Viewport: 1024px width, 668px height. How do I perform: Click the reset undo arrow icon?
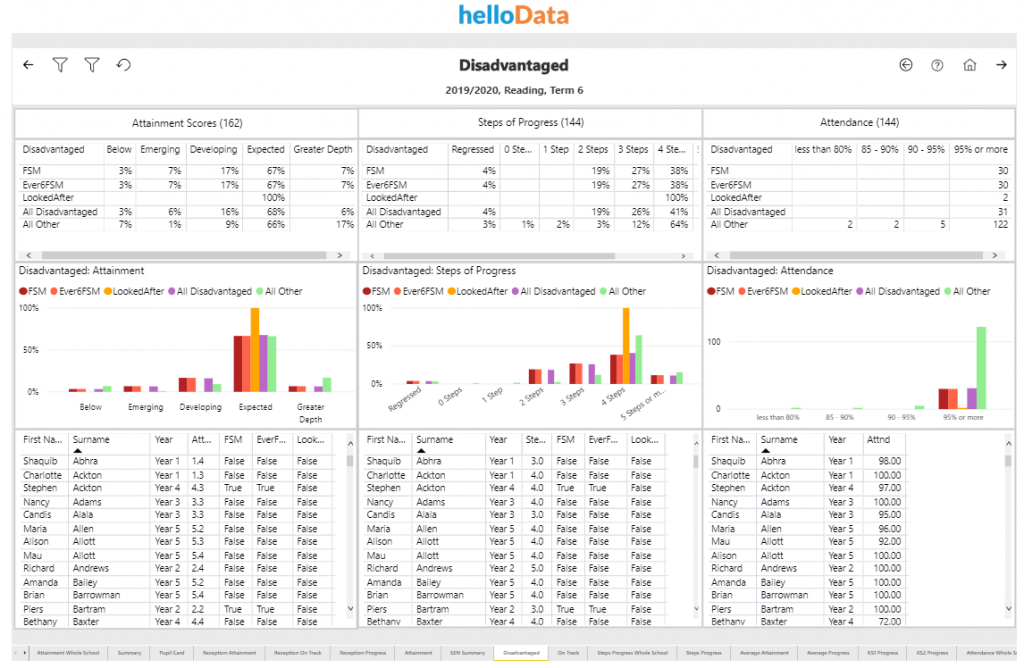[123, 65]
